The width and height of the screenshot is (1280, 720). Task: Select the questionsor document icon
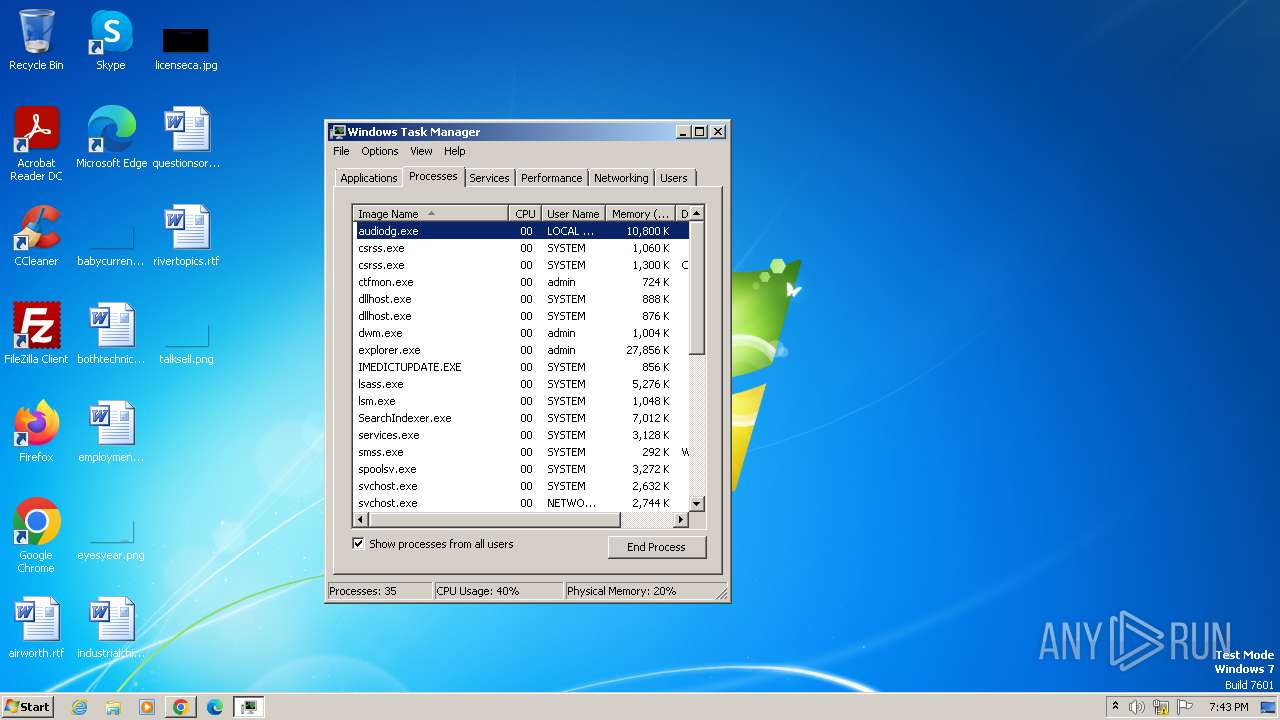(x=186, y=137)
